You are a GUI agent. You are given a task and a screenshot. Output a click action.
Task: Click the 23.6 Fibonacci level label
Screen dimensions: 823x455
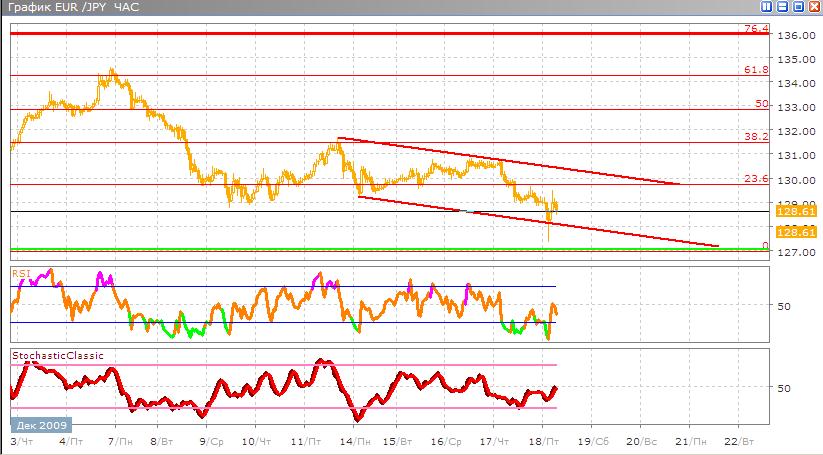[x=755, y=179]
